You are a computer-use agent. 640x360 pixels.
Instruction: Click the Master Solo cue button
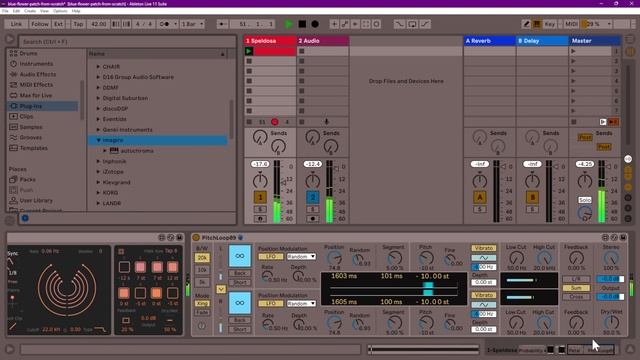click(584, 200)
